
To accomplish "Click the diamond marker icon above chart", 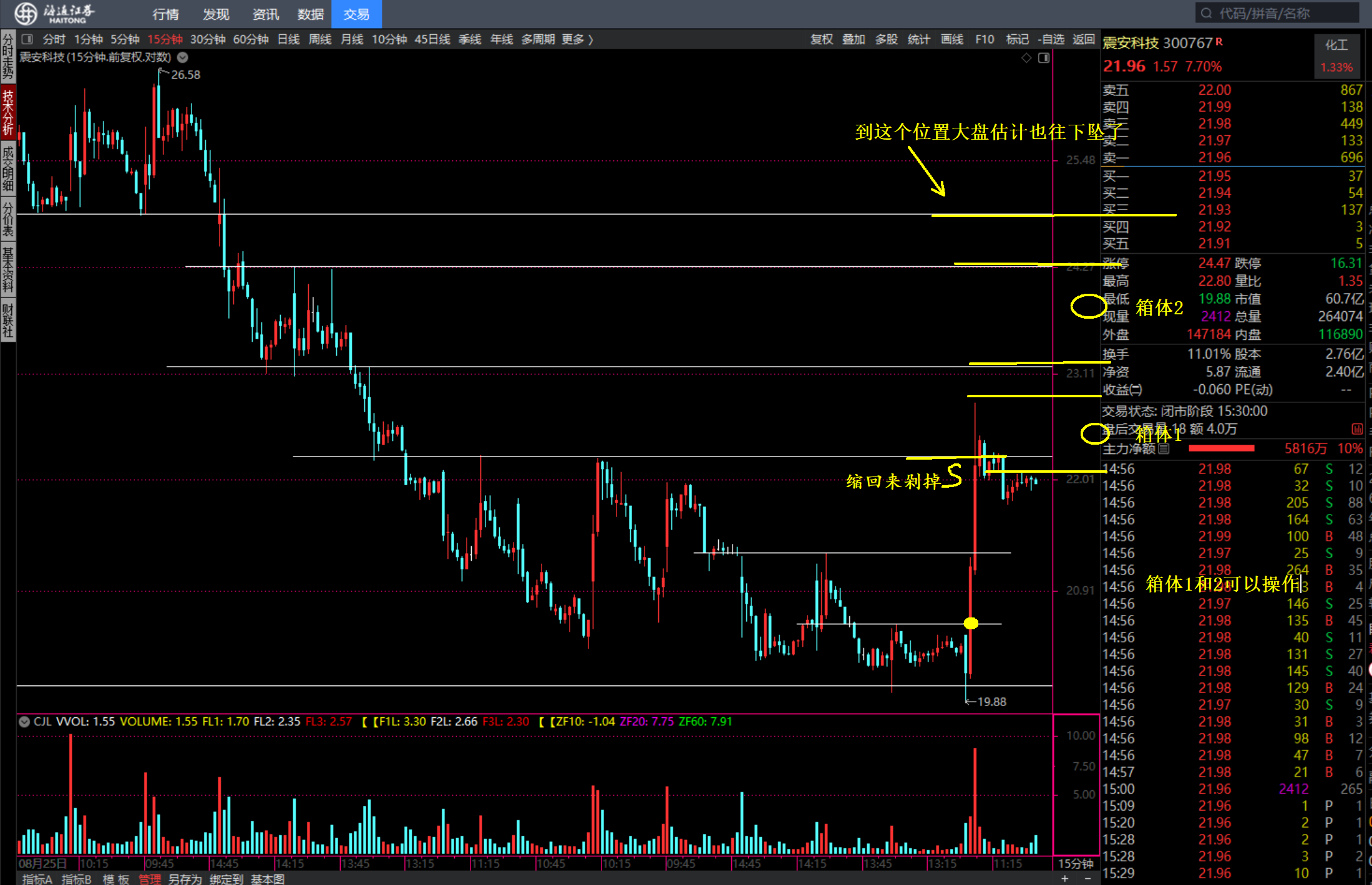I will 1026,58.
